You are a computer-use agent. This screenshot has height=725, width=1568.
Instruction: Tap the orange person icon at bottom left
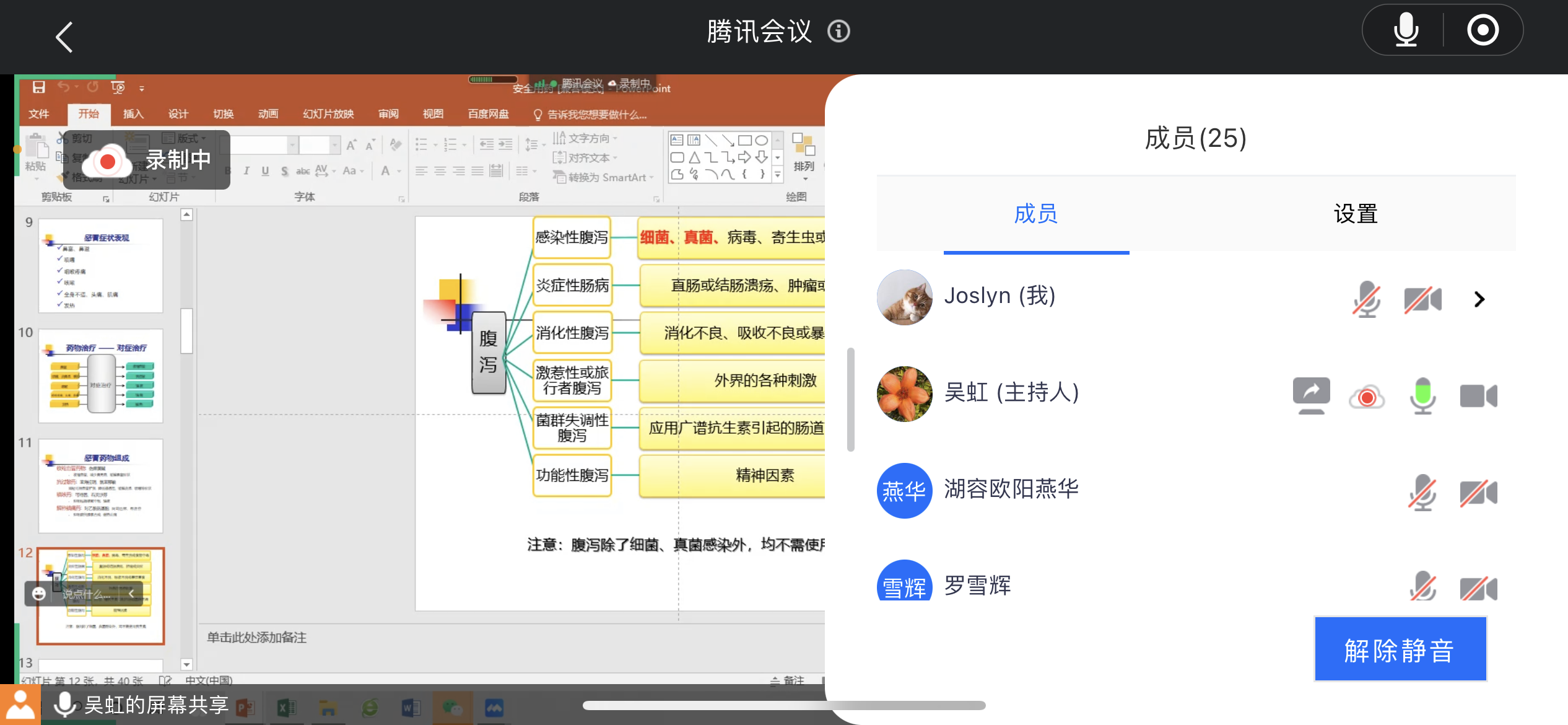(x=20, y=705)
